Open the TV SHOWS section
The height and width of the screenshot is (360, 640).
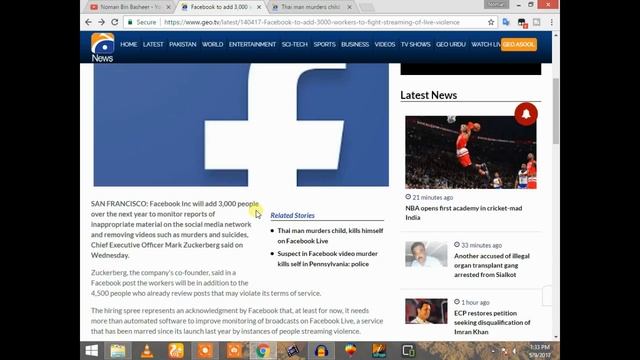click(x=416, y=44)
